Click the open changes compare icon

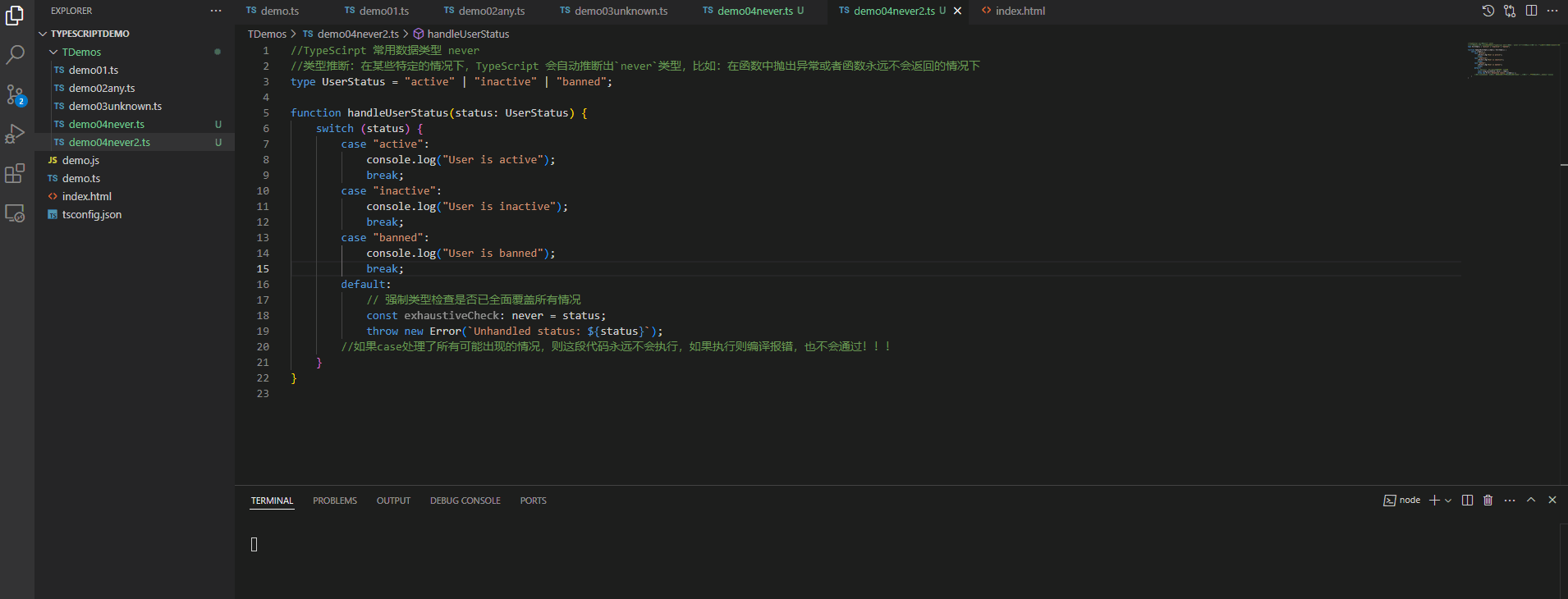[x=1510, y=11]
